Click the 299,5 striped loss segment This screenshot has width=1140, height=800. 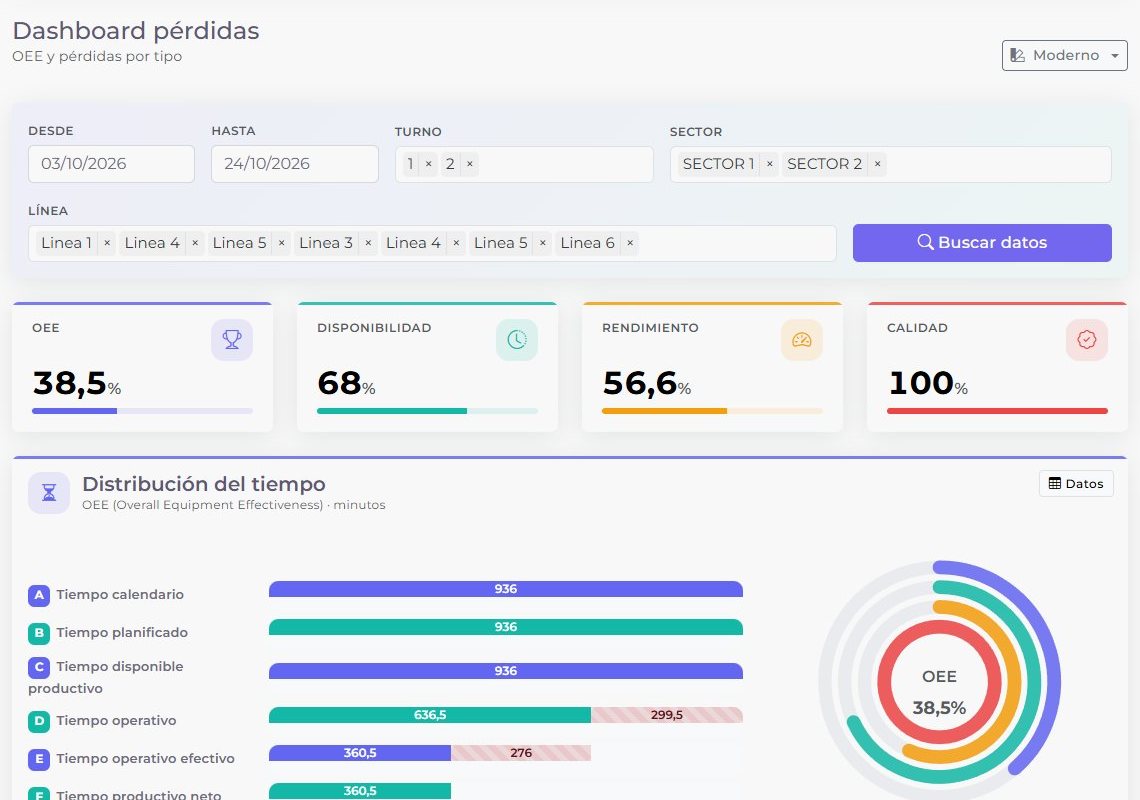click(667, 715)
